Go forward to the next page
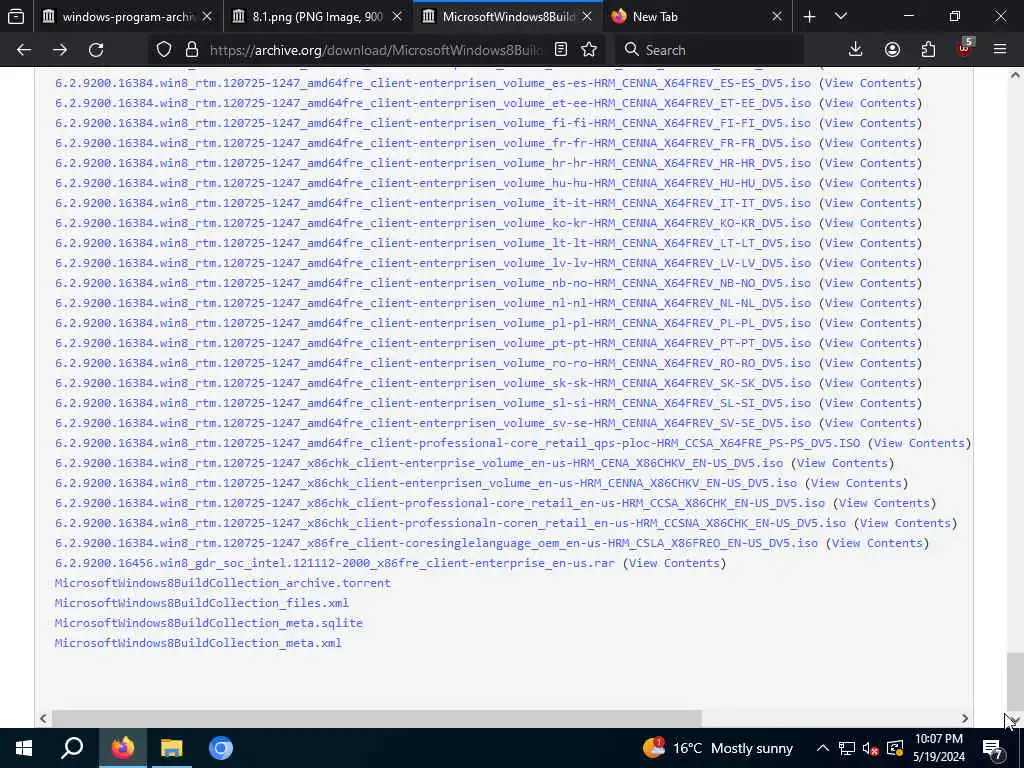 coord(60,50)
